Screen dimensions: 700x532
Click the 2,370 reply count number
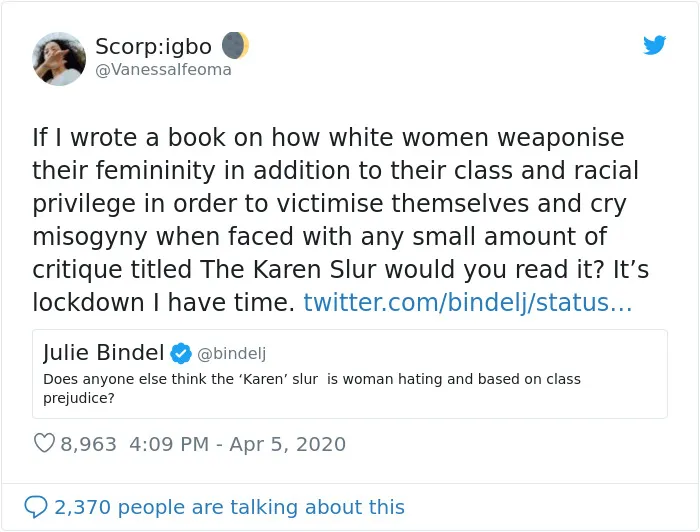click(83, 507)
